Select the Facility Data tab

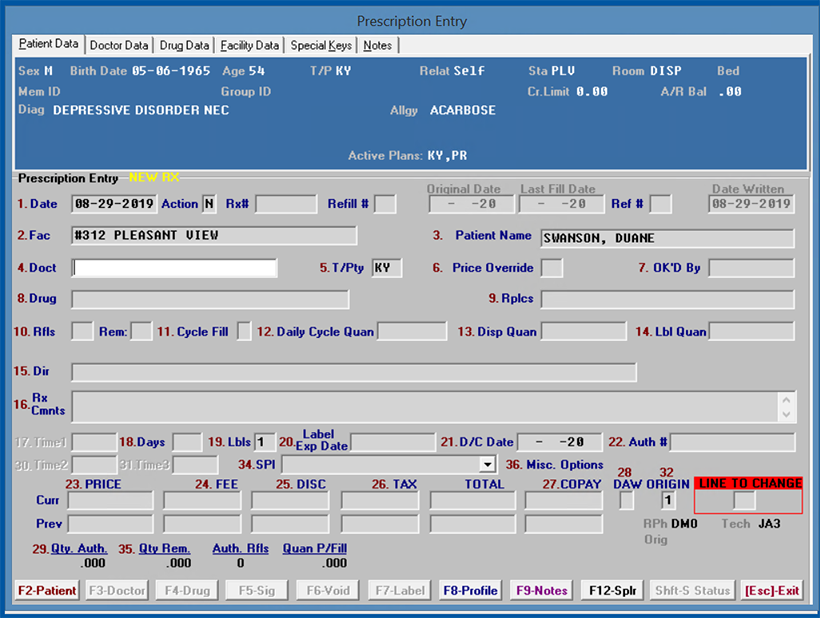[249, 45]
